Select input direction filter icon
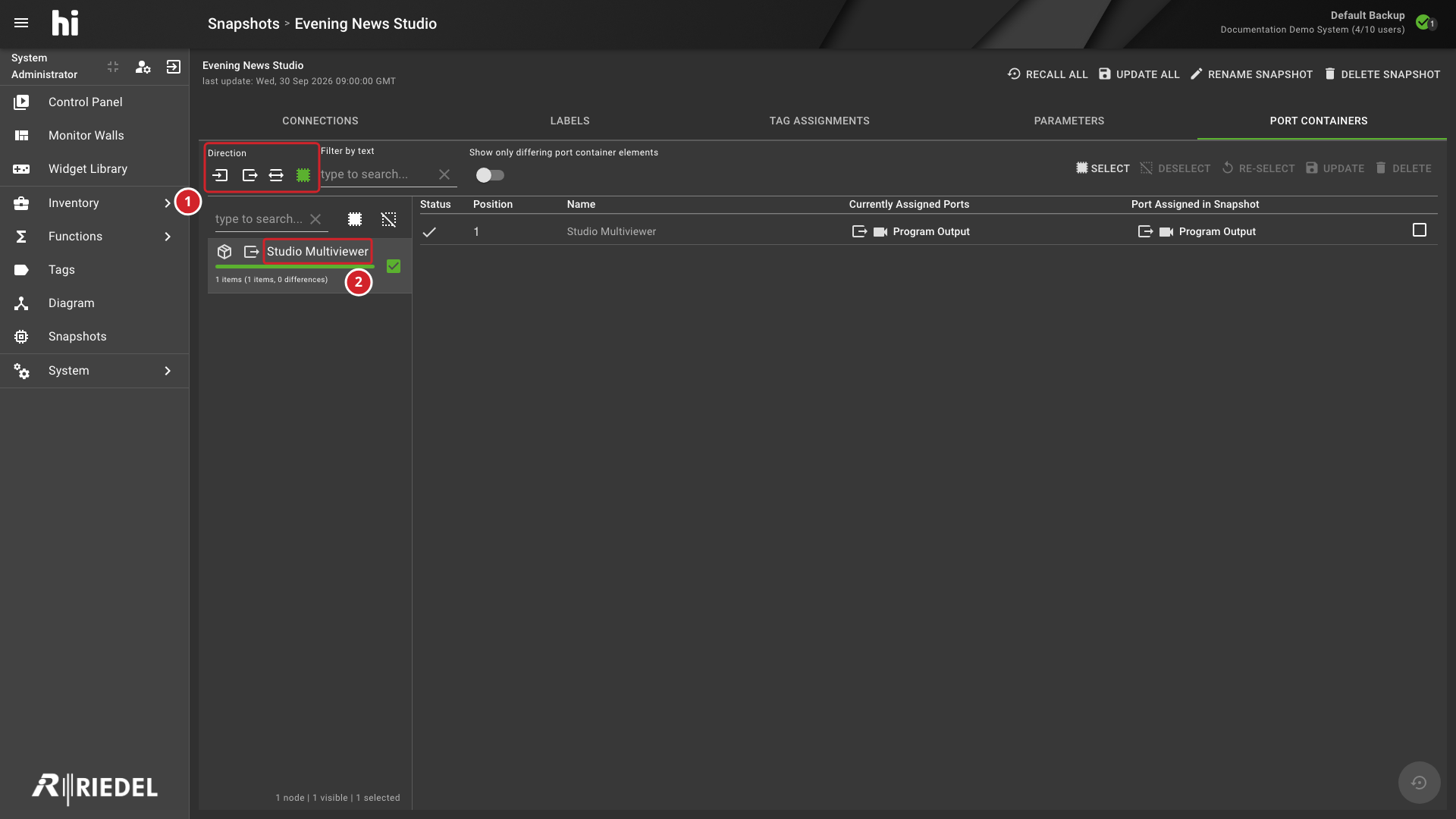Viewport: 1456px width, 819px height. tap(220, 175)
